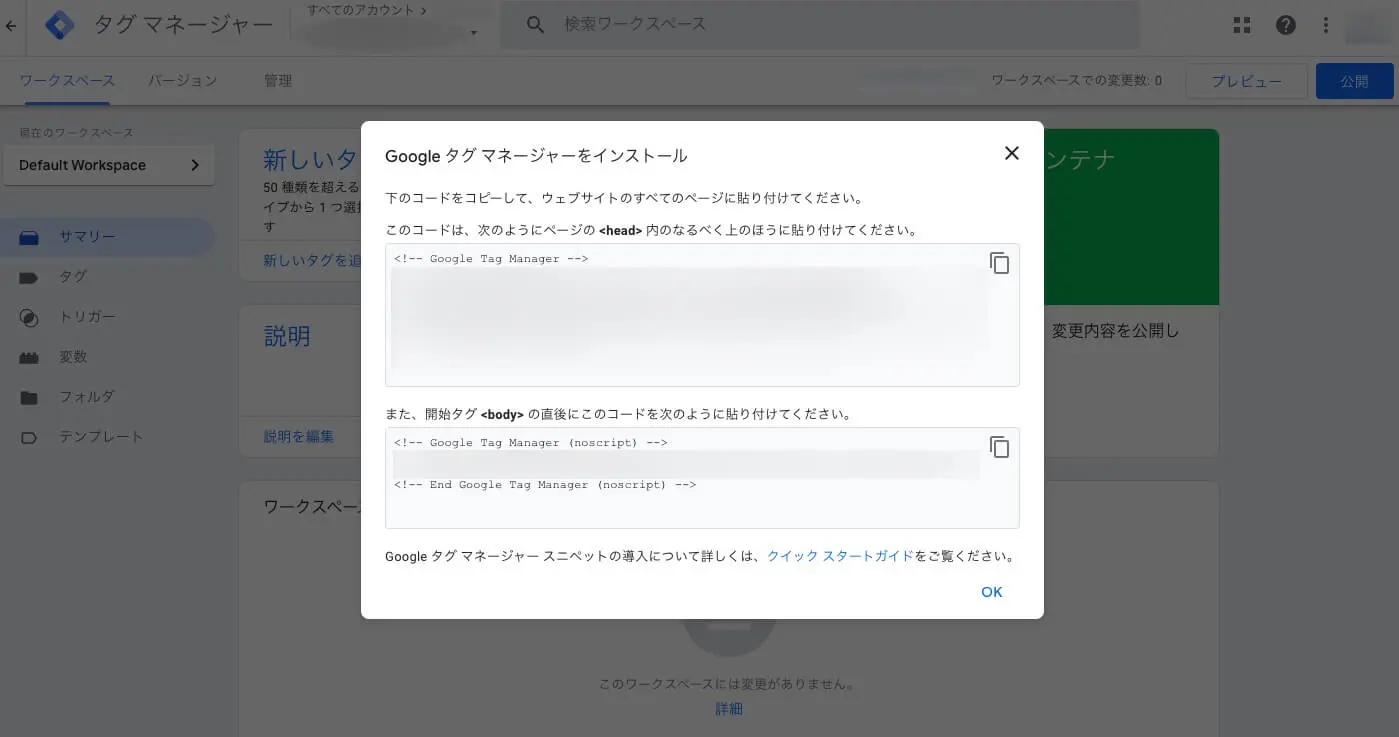Click the dialog title Google タグ マネージャーをインストール
This screenshot has width=1399, height=737.
coord(536,155)
